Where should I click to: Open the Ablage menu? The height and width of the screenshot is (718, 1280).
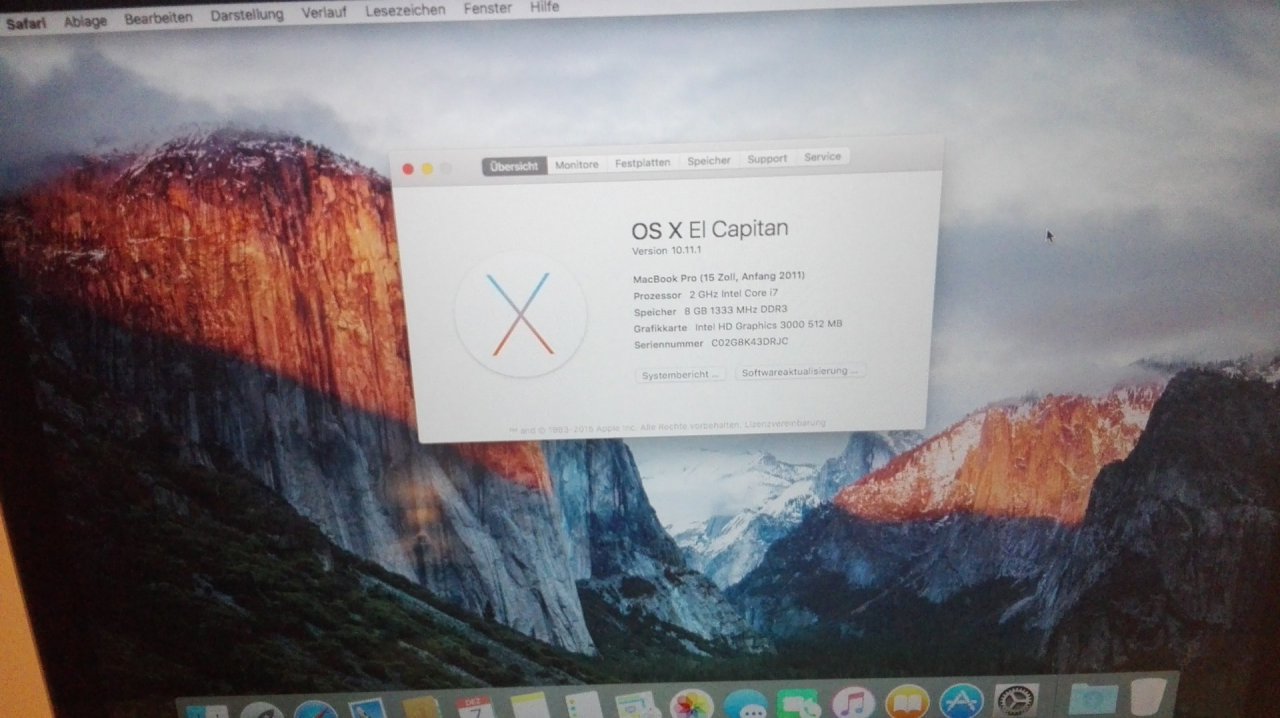click(x=85, y=20)
